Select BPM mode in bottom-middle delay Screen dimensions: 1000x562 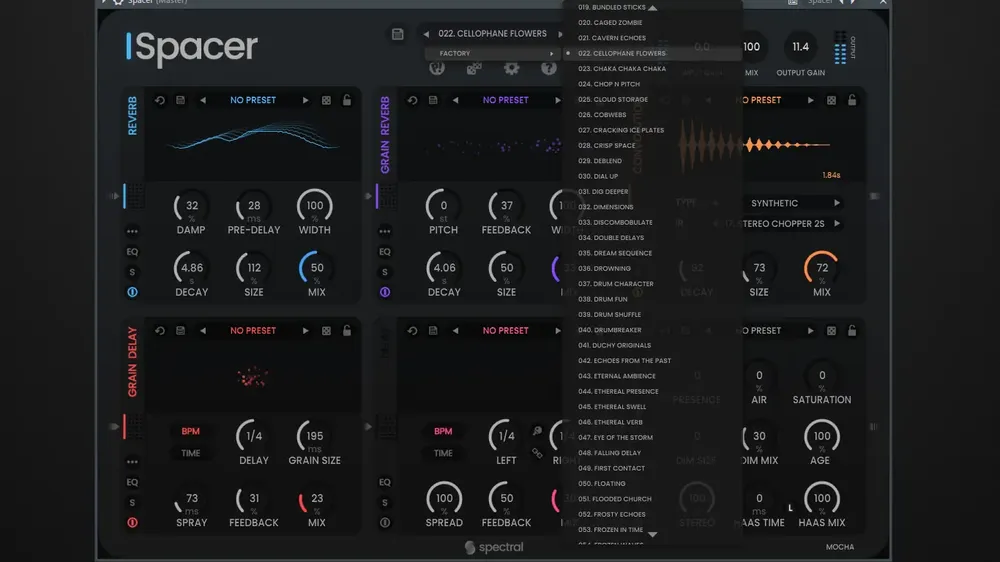(x=443, y=431)
